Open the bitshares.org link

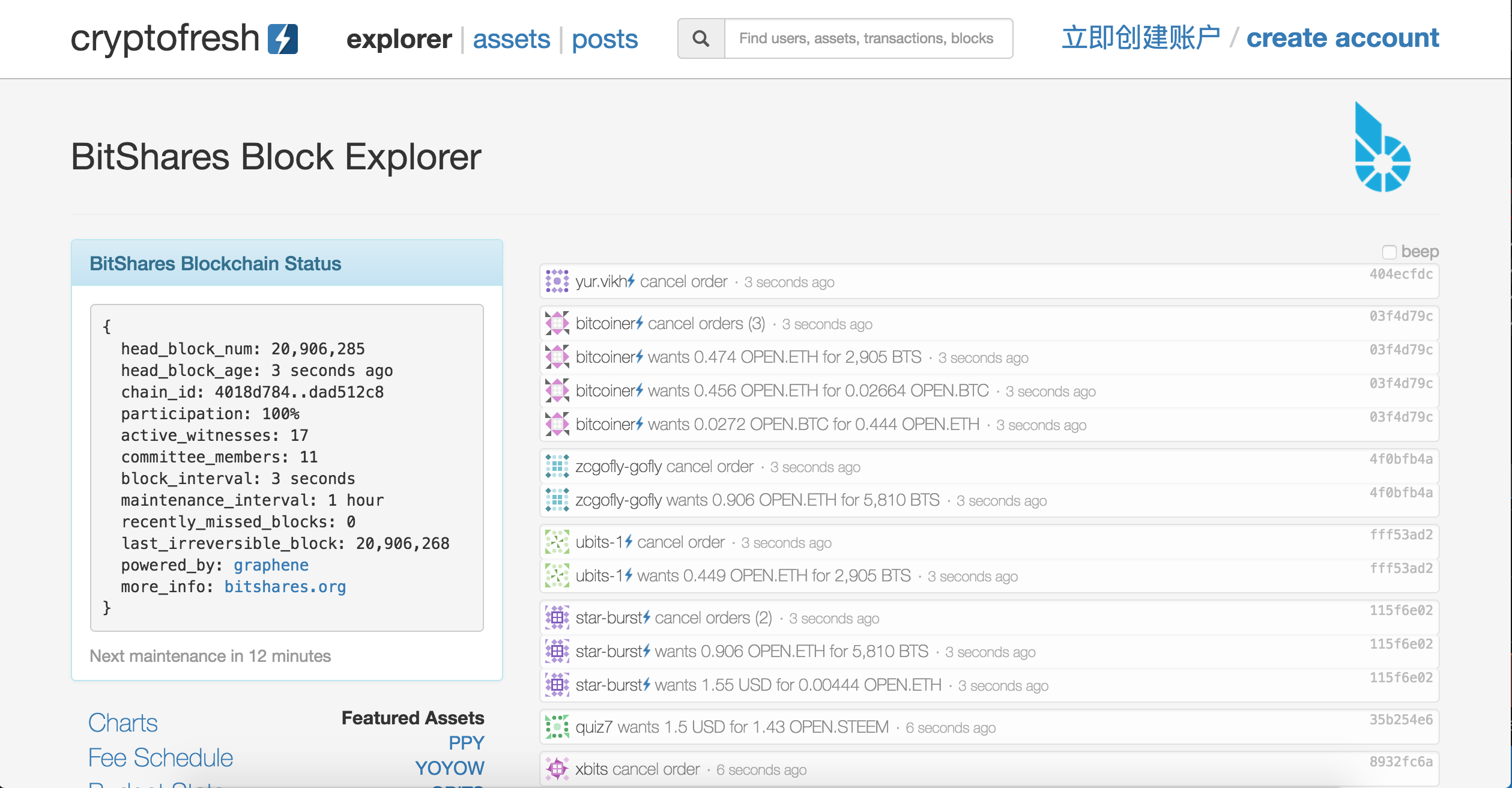(x=285, y=587)
